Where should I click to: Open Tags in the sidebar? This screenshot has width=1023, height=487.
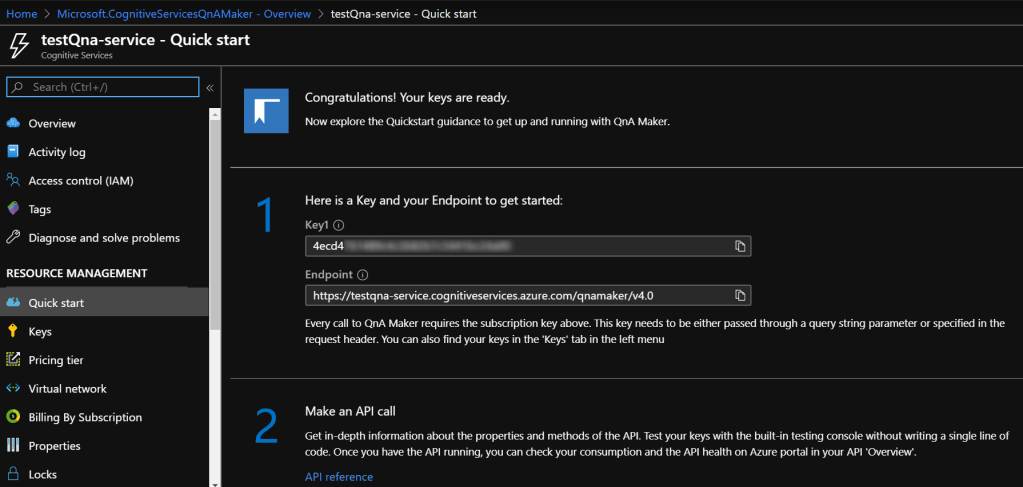pos(40,210)
